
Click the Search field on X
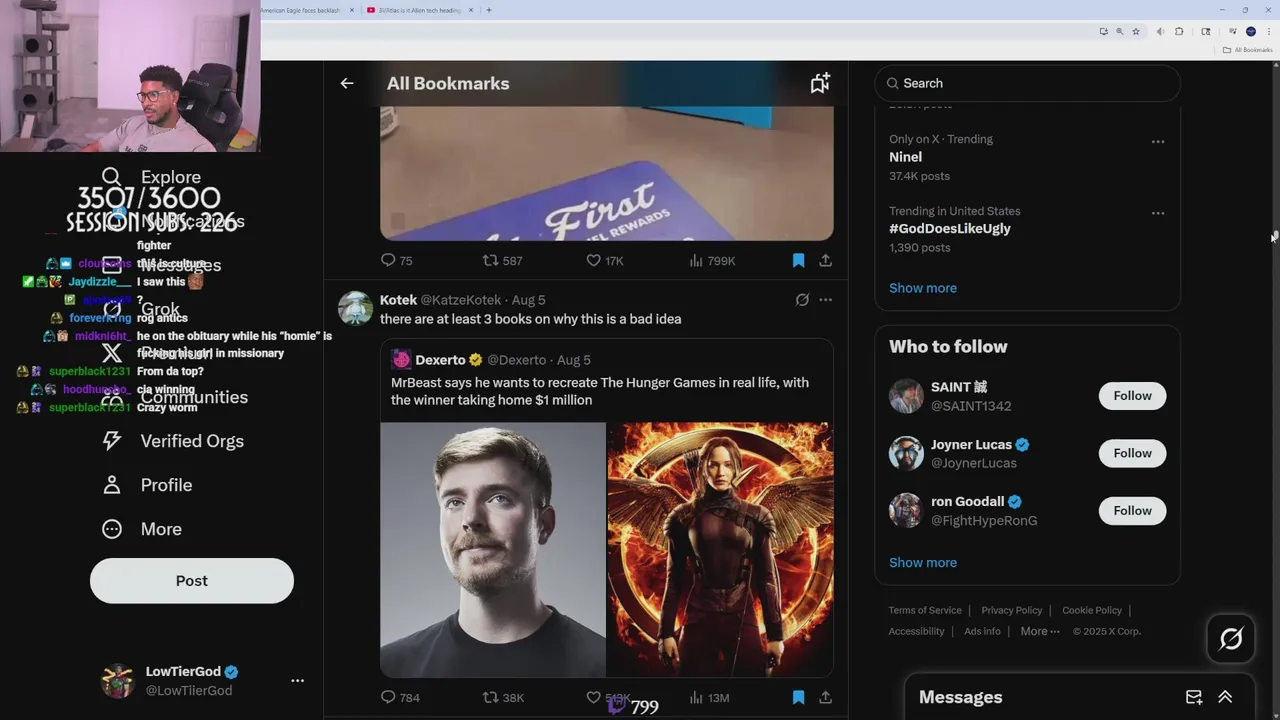1027,83
